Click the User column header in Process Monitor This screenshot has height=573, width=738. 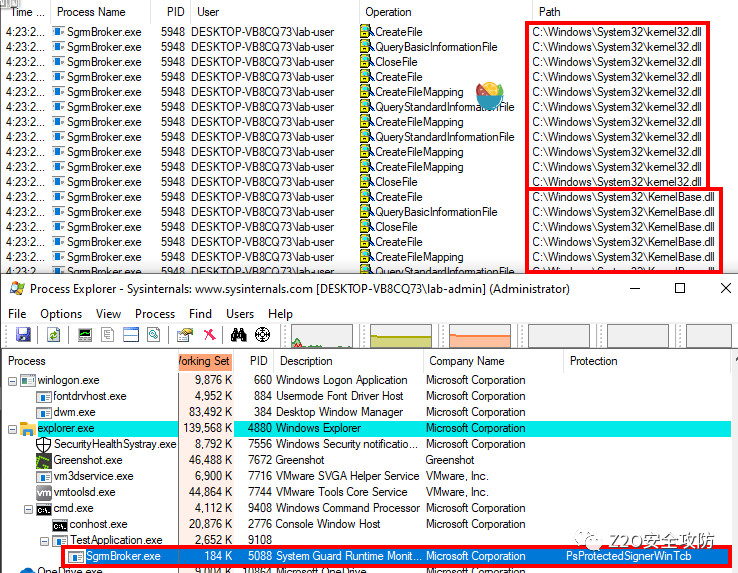click(x=274, y=12)
